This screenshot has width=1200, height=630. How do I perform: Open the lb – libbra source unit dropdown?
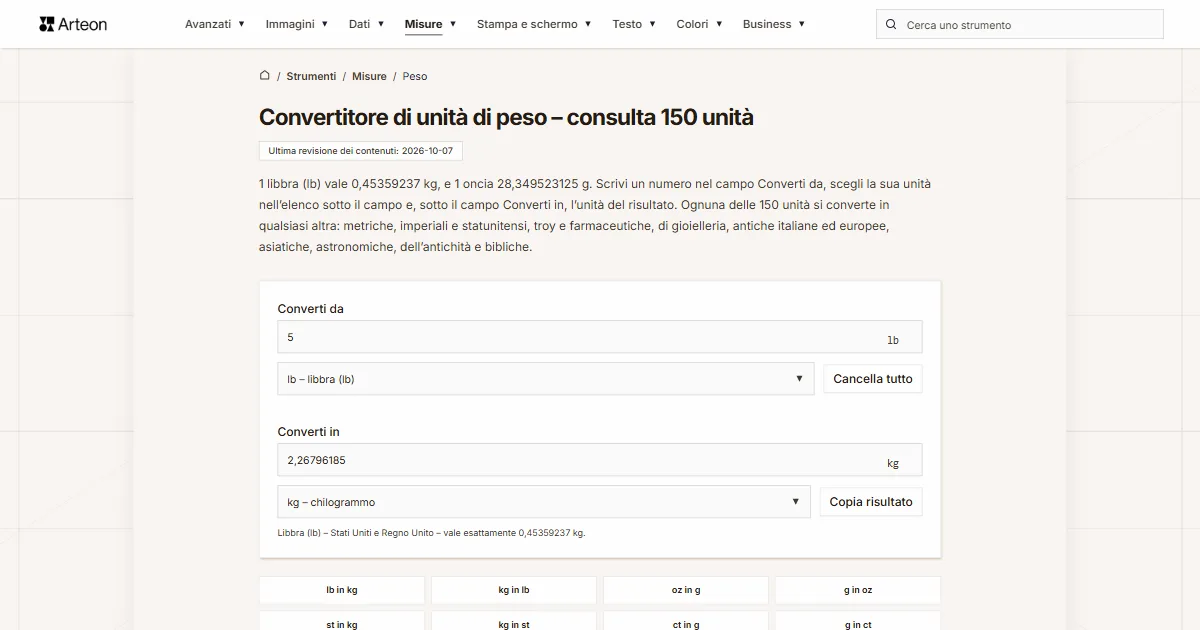coord(546,379)
